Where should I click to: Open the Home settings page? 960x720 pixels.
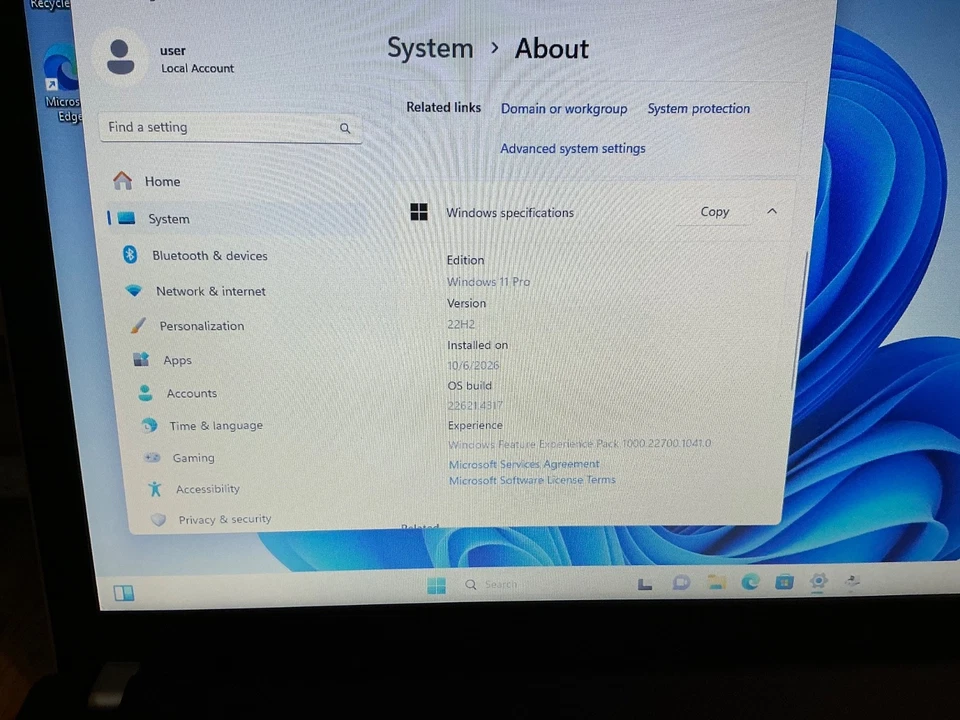pos(162,181)
